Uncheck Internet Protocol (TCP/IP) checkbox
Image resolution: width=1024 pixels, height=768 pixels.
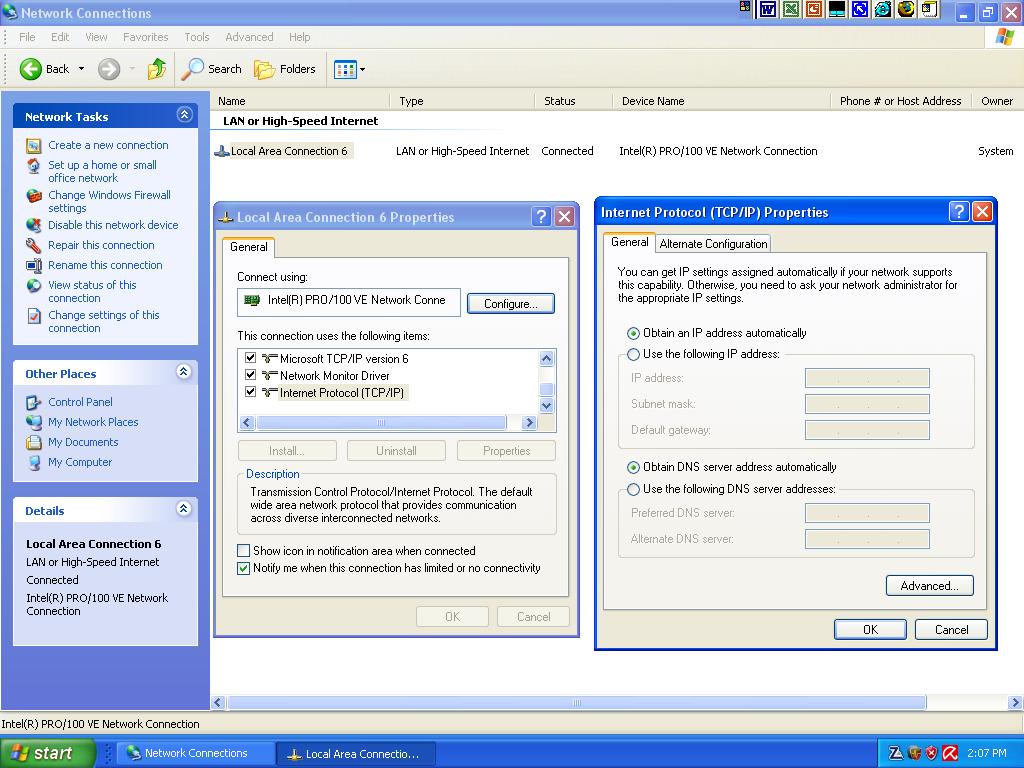click(250, 392)
